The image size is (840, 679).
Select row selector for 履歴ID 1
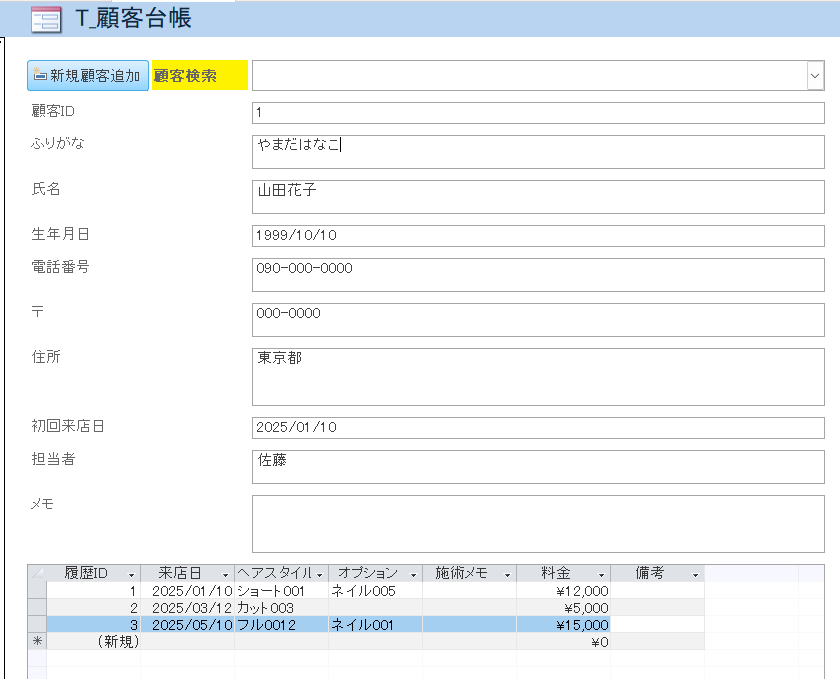[x=37, y=591]
